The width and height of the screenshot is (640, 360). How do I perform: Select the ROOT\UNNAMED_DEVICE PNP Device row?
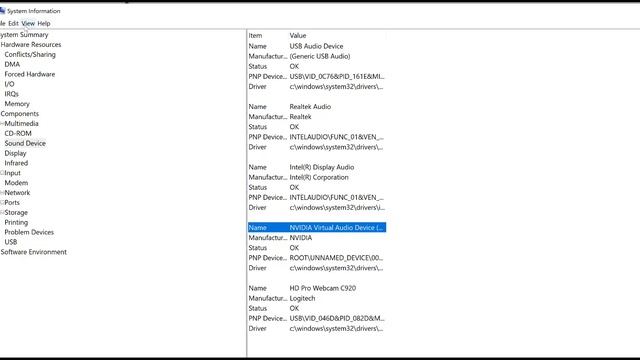coord(317,258)
